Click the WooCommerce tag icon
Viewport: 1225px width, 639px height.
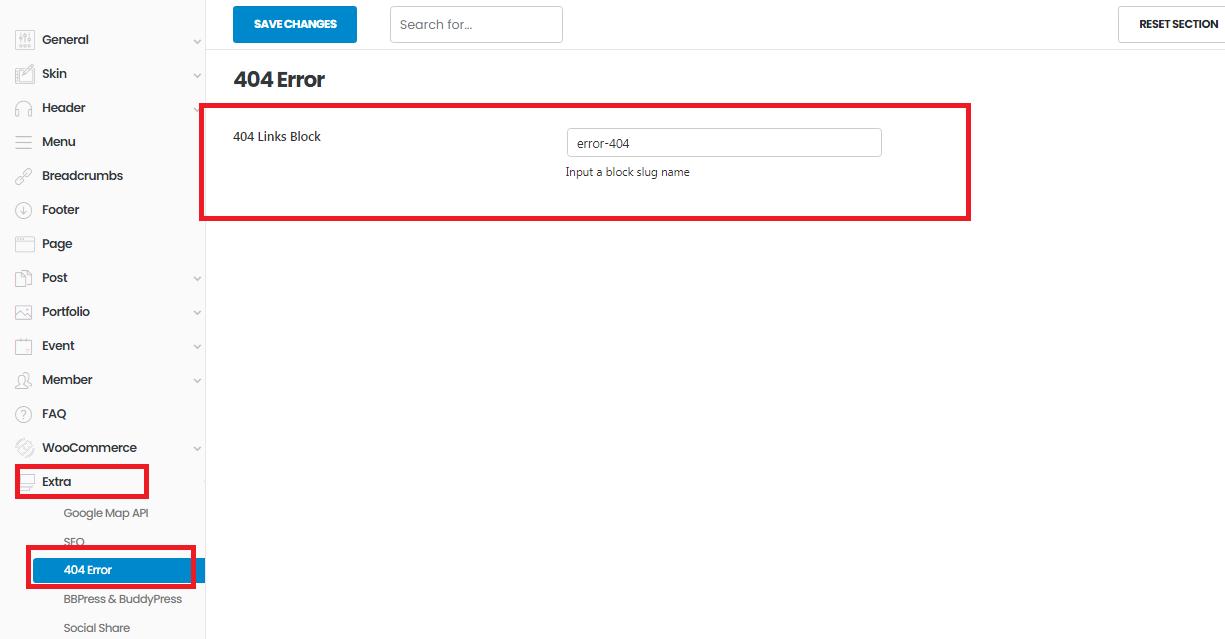[24, 448]
